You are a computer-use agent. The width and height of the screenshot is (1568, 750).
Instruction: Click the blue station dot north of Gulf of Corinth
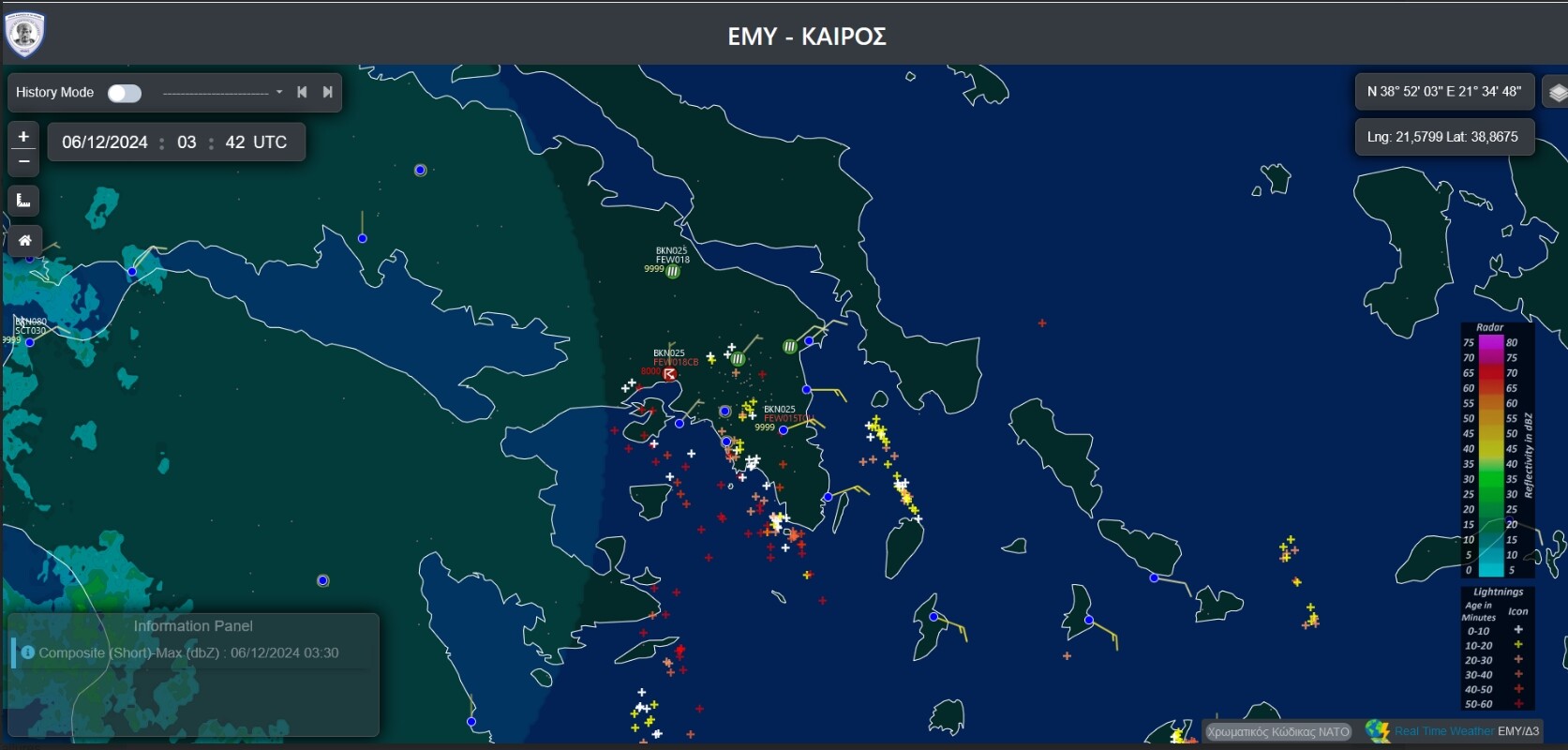pos(363,238)
